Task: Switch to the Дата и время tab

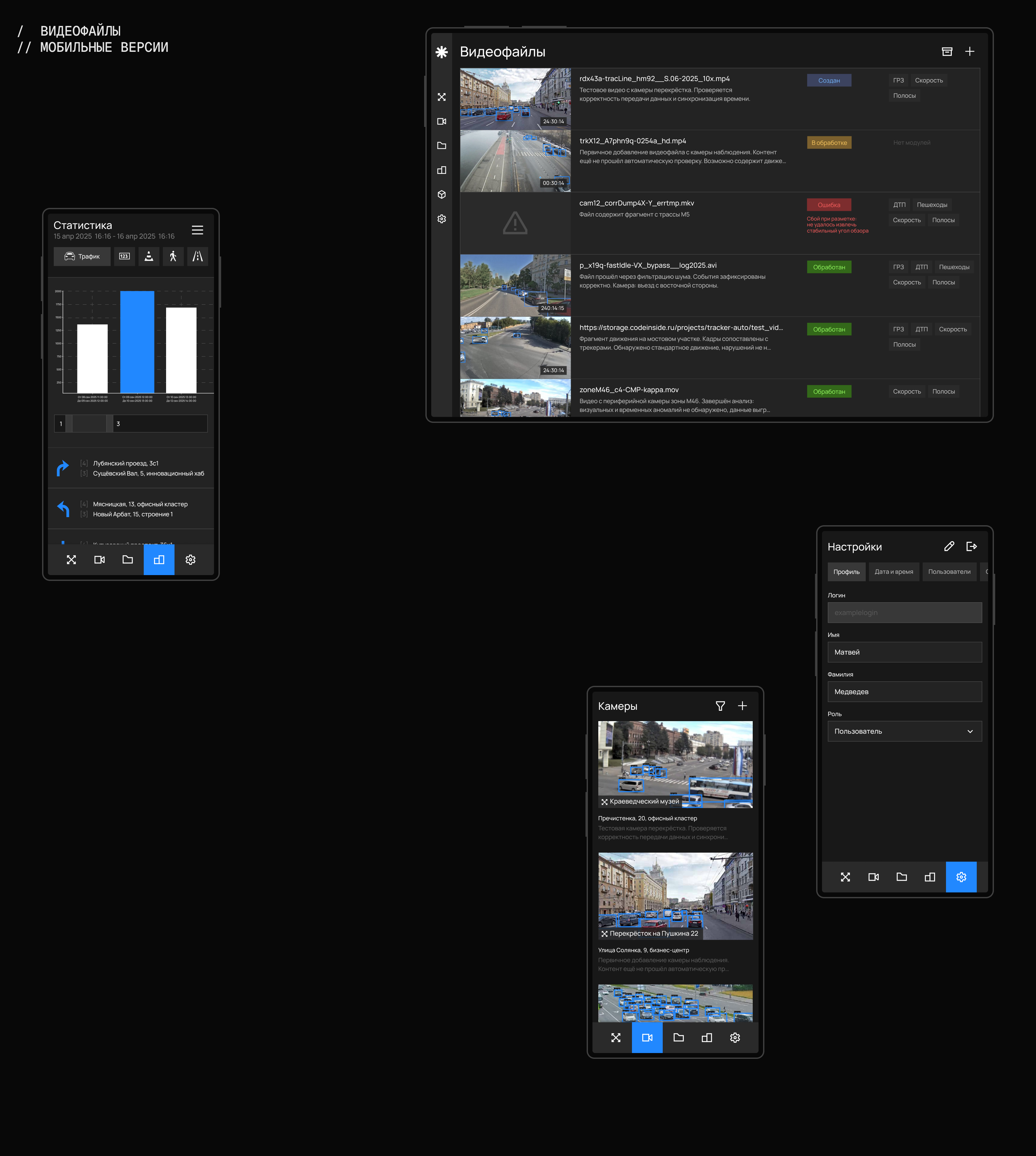Action: point(894,572)
